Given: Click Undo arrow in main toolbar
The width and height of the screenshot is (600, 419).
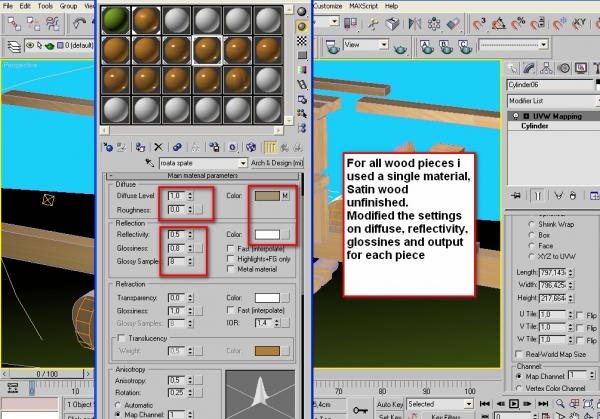Looking at the screenshot, I should (x=79, y=24).
